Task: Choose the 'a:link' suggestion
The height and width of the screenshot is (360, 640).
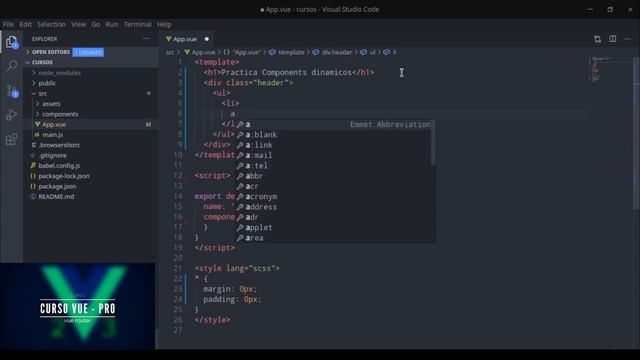Action: pos(334,145)
